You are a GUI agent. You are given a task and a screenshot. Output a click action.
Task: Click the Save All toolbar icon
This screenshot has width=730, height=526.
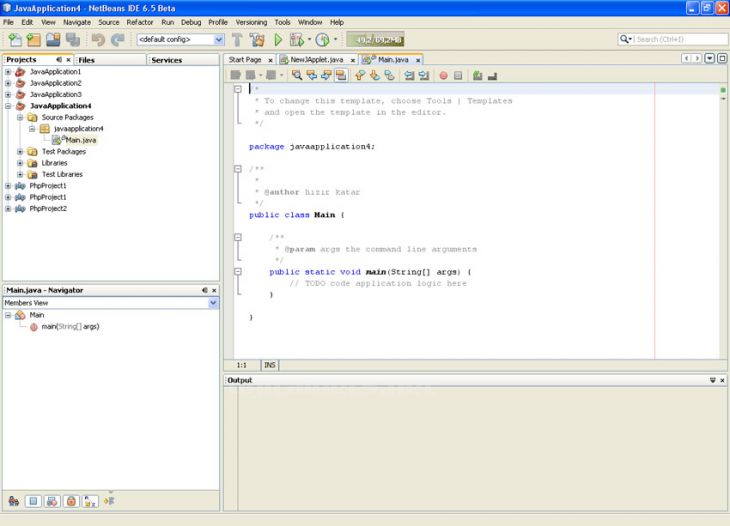point(73,40)
